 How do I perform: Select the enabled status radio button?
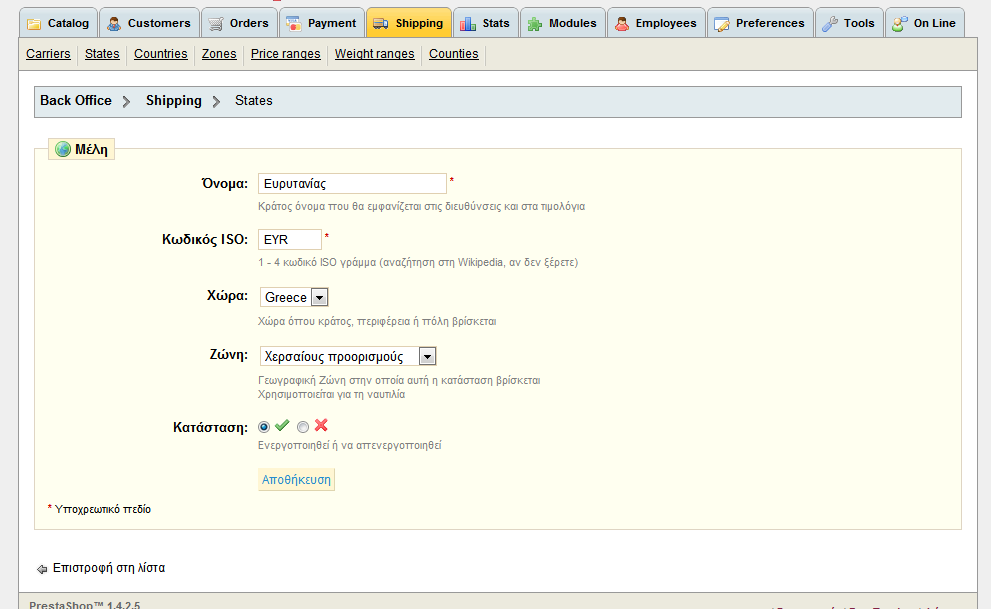264,427
